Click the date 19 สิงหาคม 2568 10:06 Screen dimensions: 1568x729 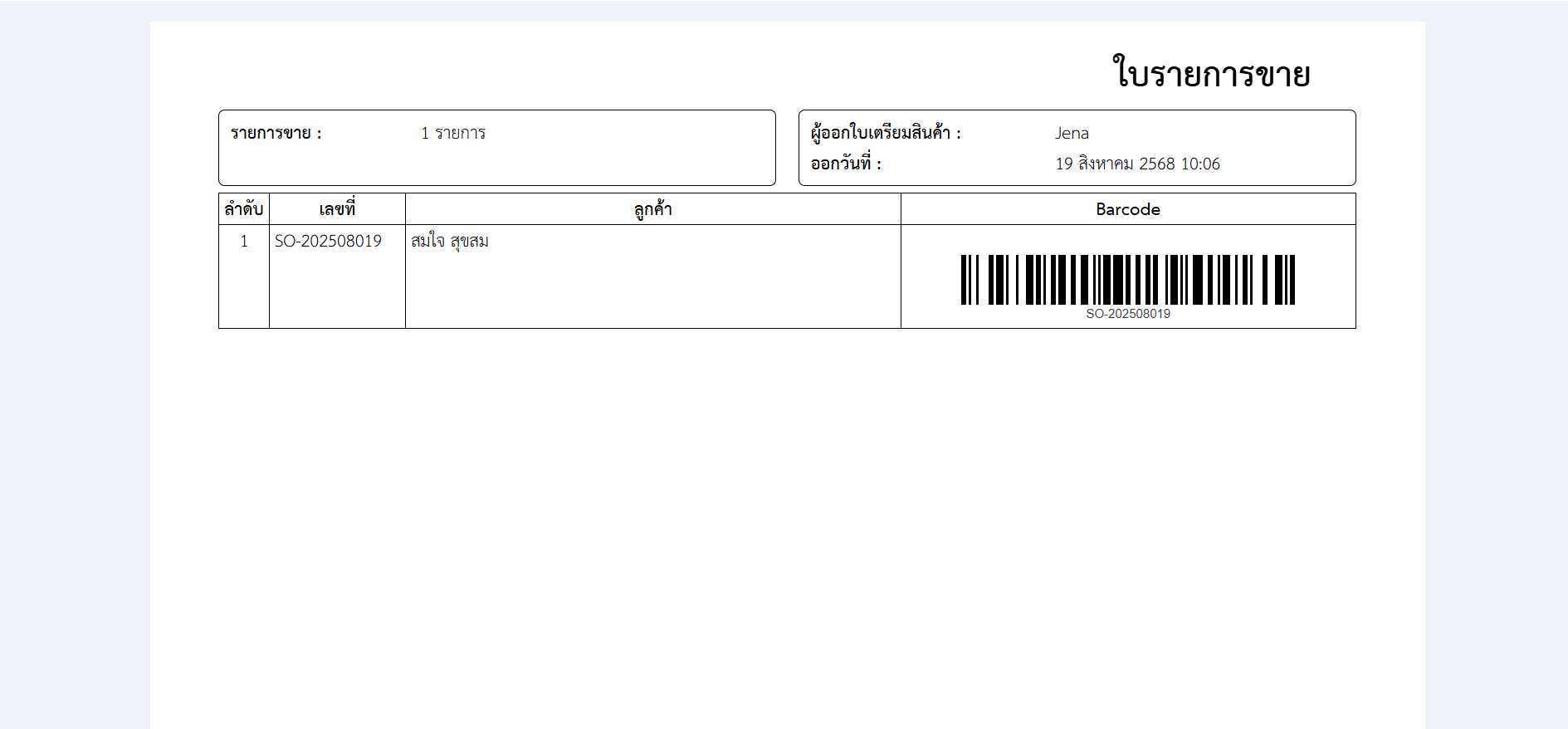coord(1138,164)
